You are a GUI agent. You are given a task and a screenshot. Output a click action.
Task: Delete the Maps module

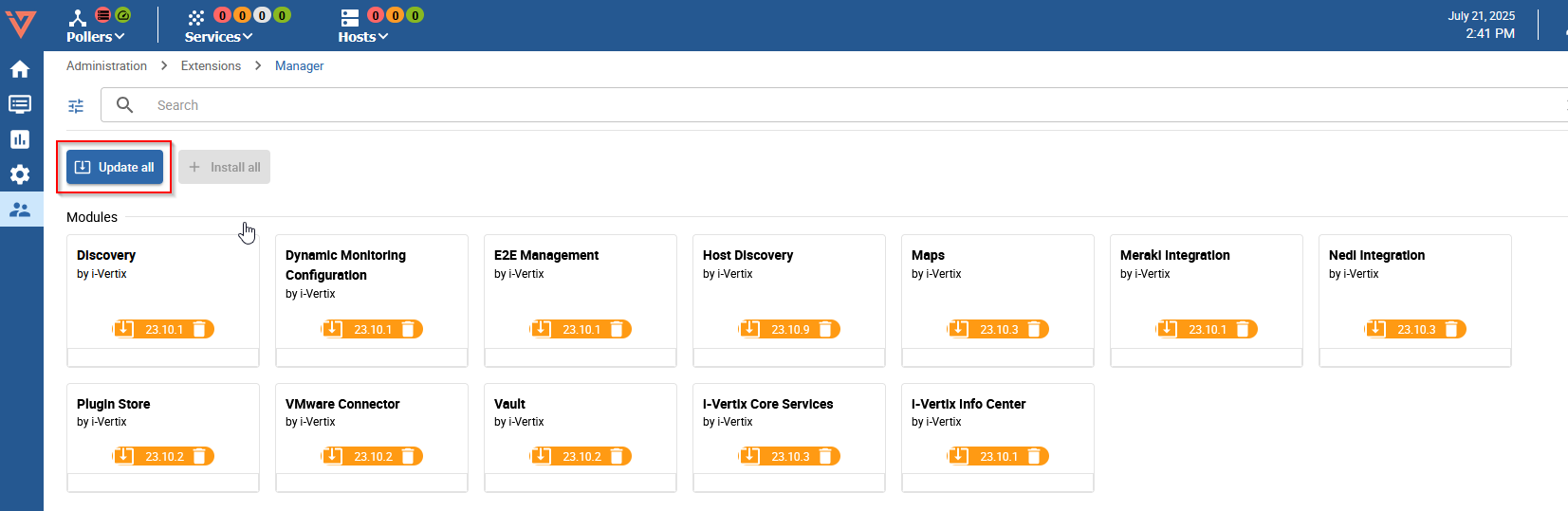point(1034,329)
